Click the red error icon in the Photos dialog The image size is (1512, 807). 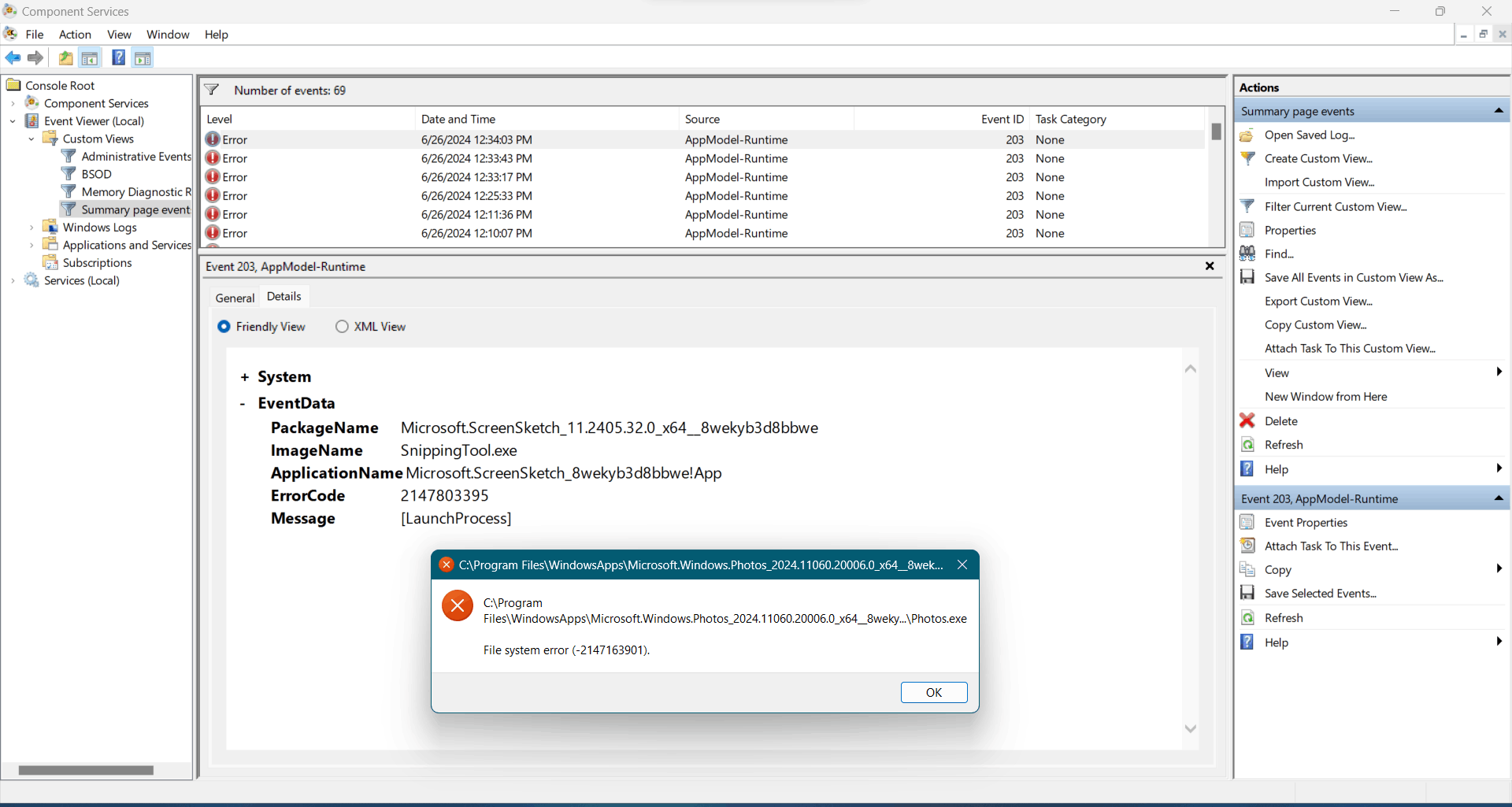coord(458,605)
